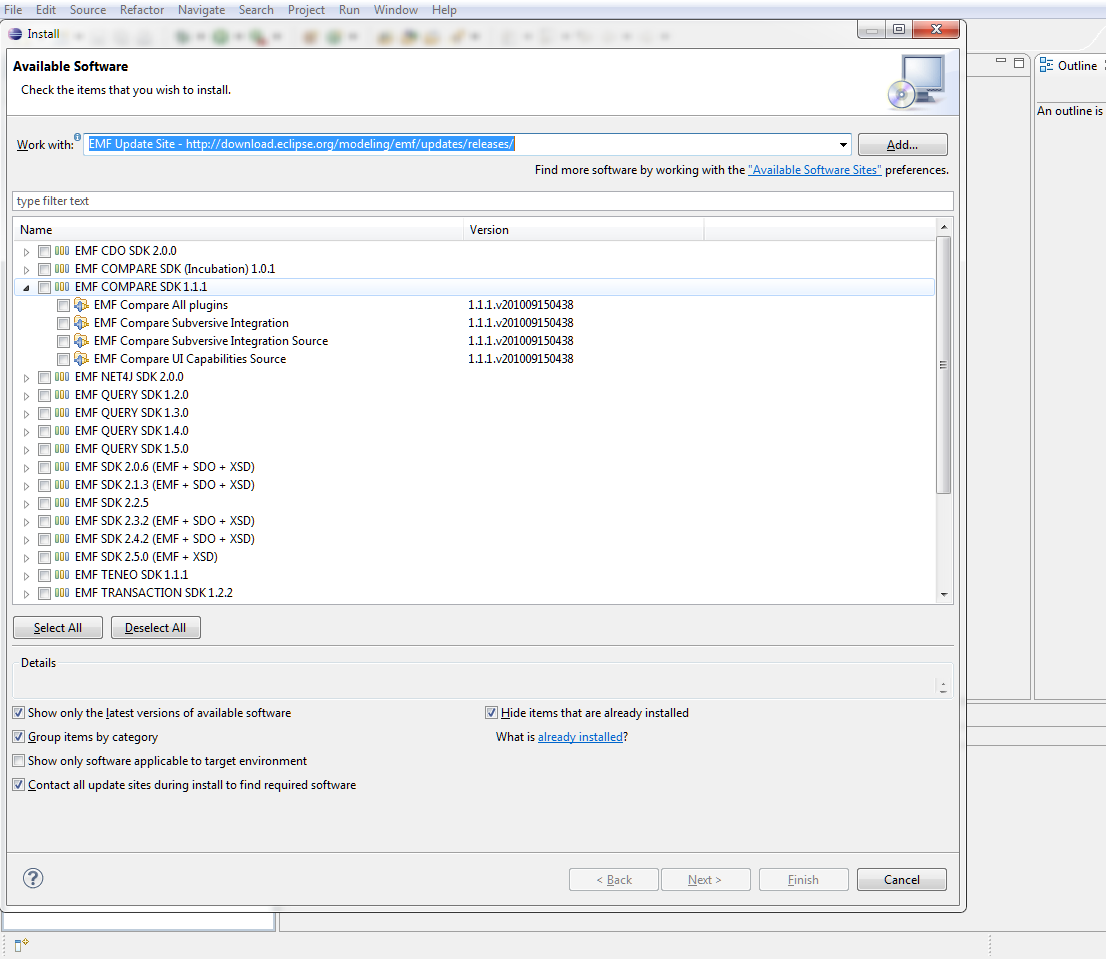Check the EMF CDO SDK 2.0.0 checkbox
Viewport: 1106px width, 959px height.
coord(44,251)
